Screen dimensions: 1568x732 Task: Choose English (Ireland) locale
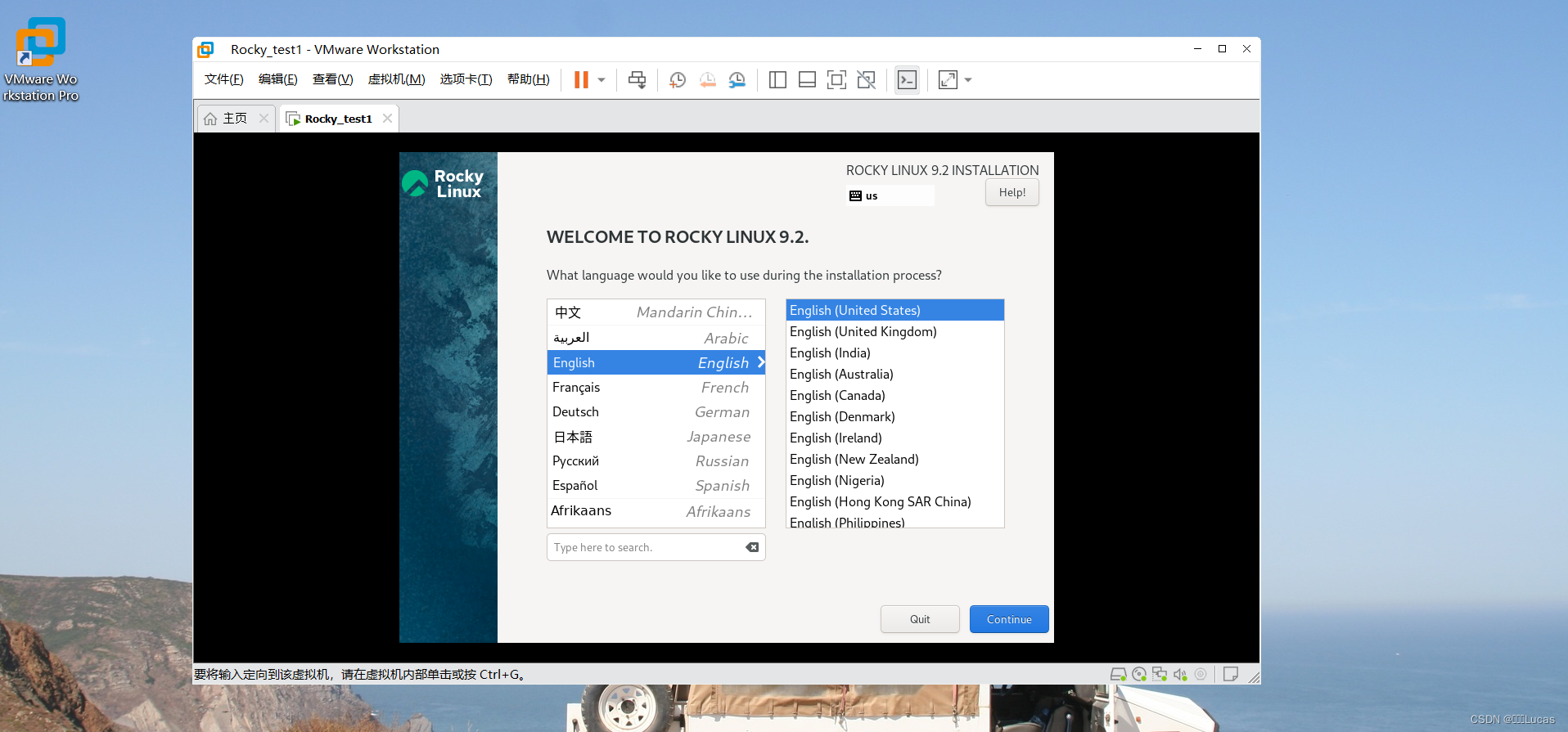(x=894, y=438)
